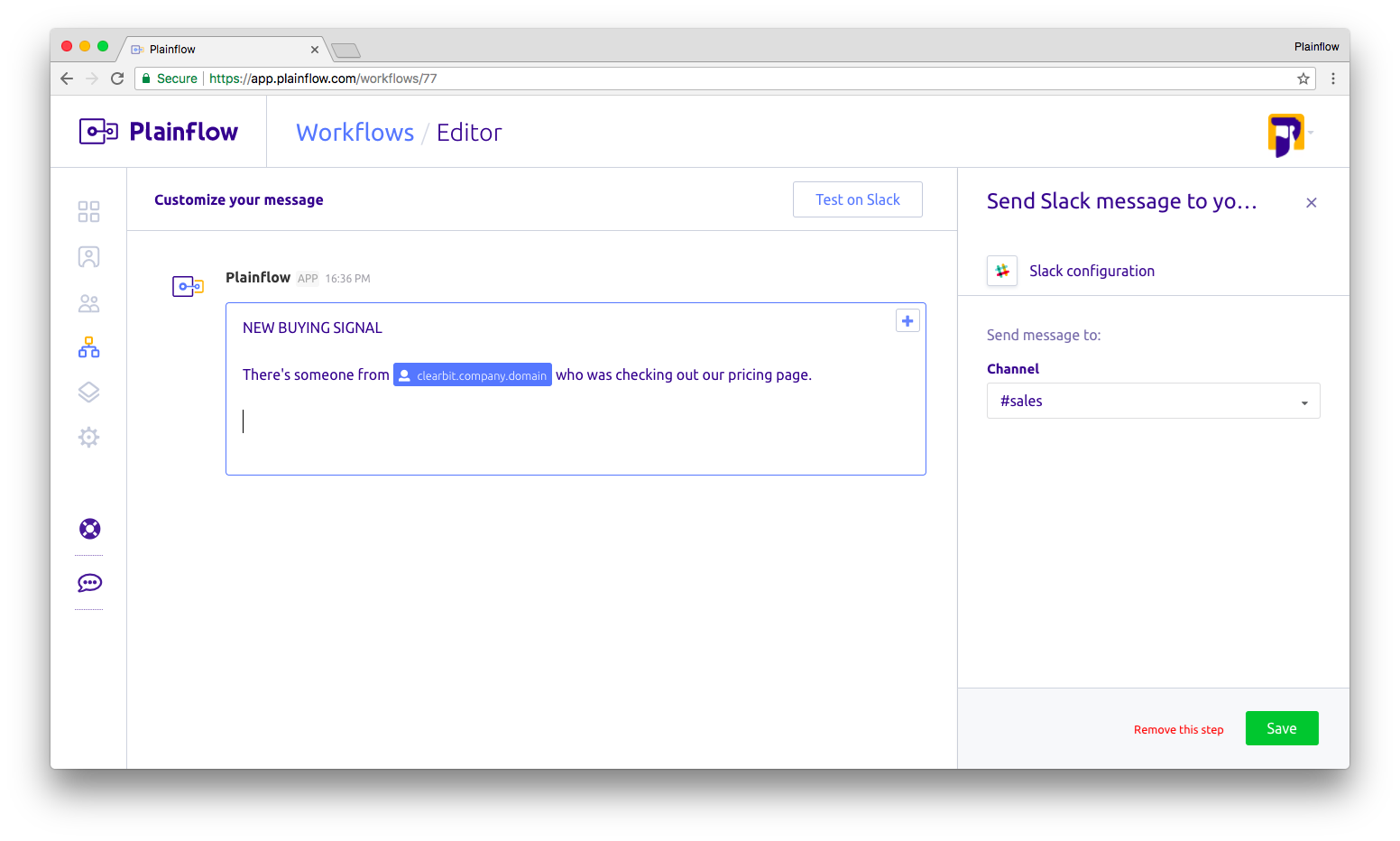Click the Plainflow sender name

pos(258,277)
